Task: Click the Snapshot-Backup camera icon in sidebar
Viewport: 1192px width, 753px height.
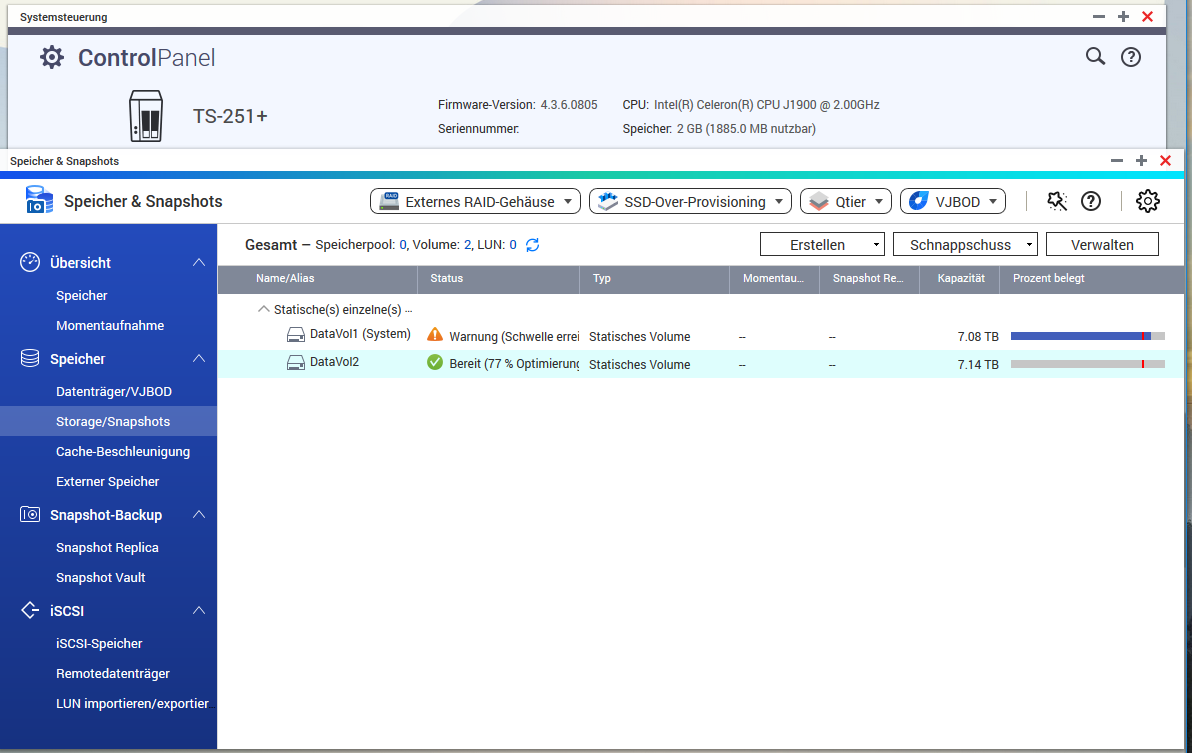Action: 30,514
